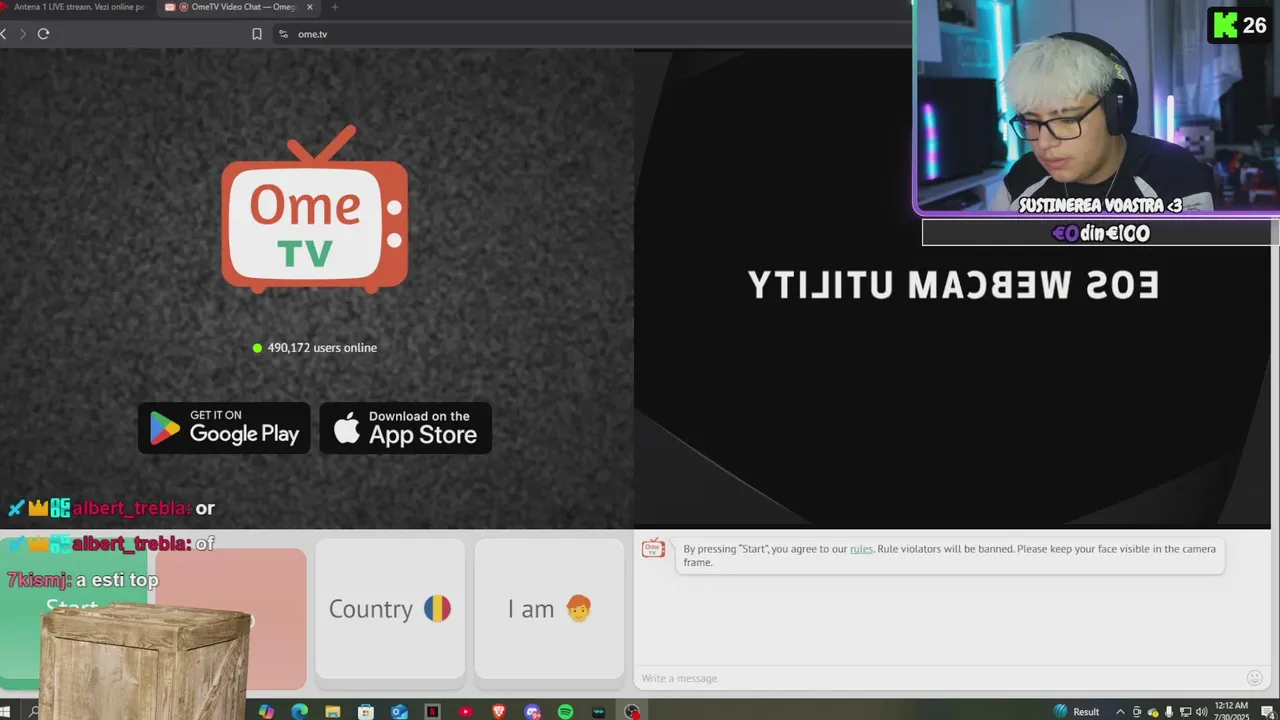Switch to the Antena 1 LIVE stream tab

pos(75,7)
